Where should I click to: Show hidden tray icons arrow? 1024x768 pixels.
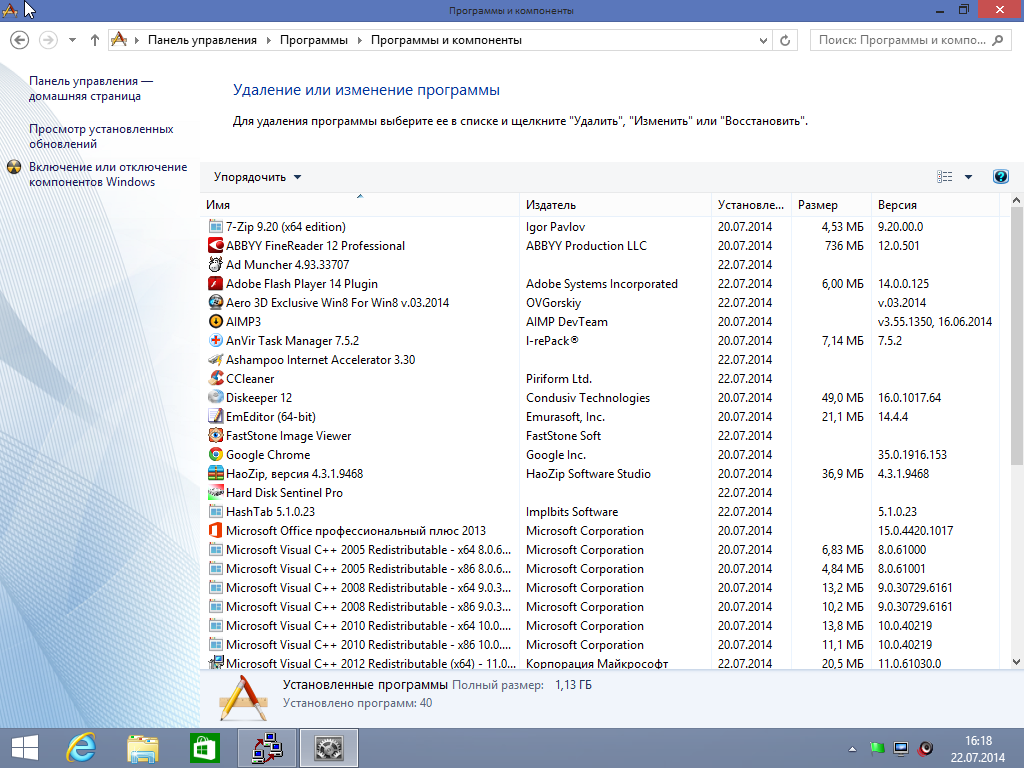coord(852,749)
